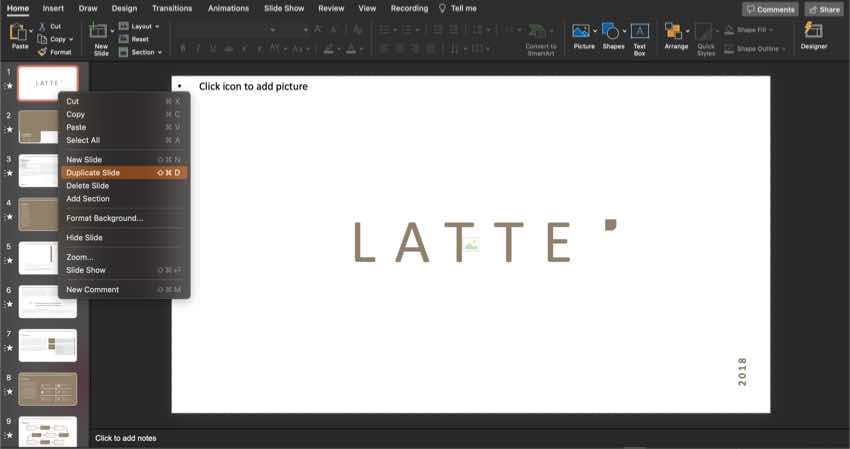
Task: Select Format Background... in context menu
Action: pyautogui.click(x=104, y=218)
